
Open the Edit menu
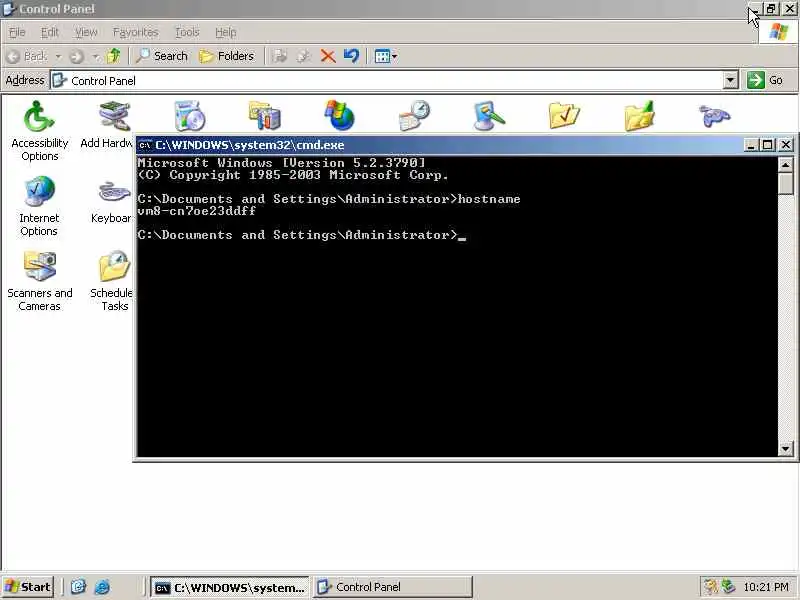click(49, 32)
